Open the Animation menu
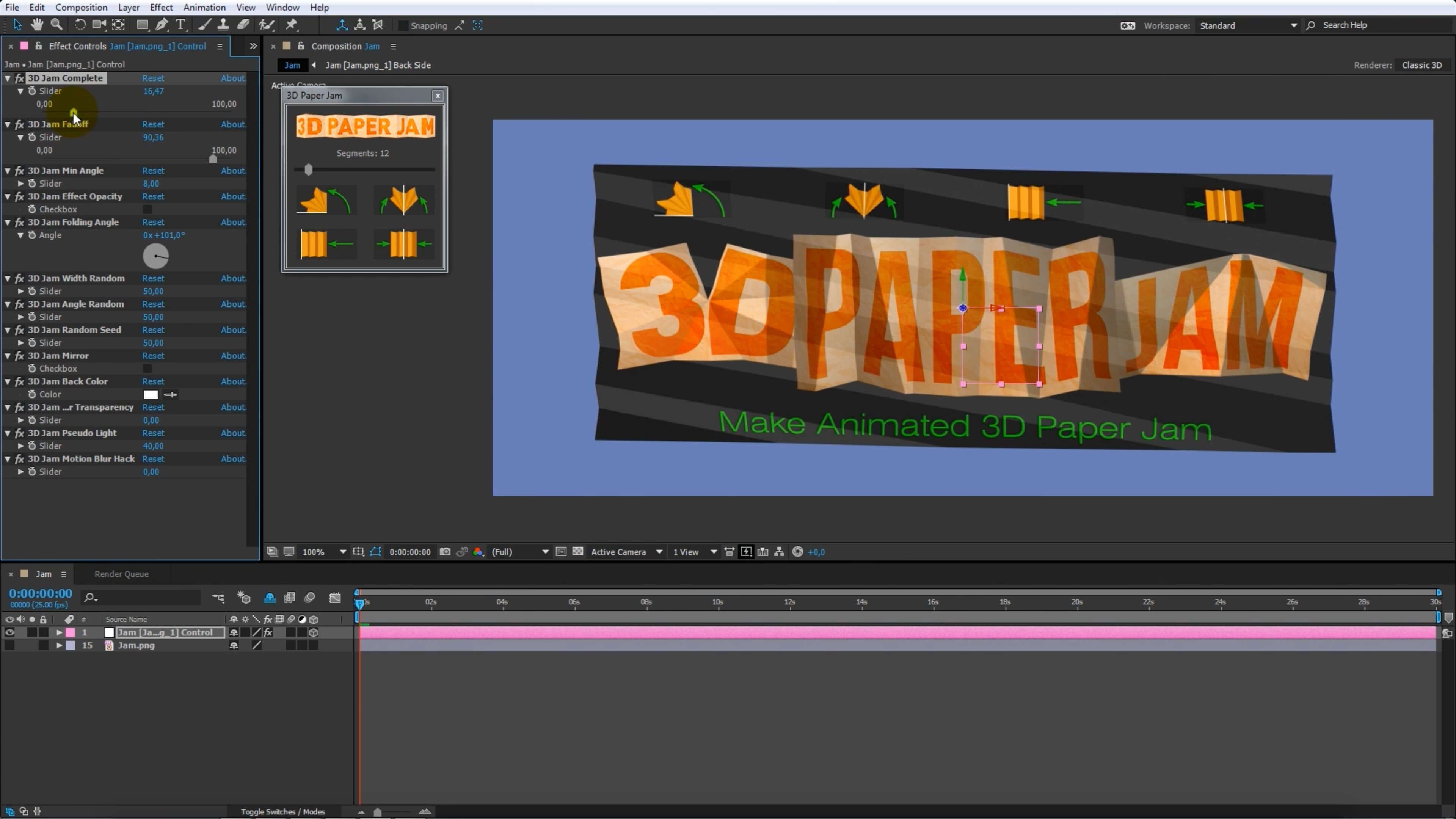 pyautogui.click(x=204, y=7)
